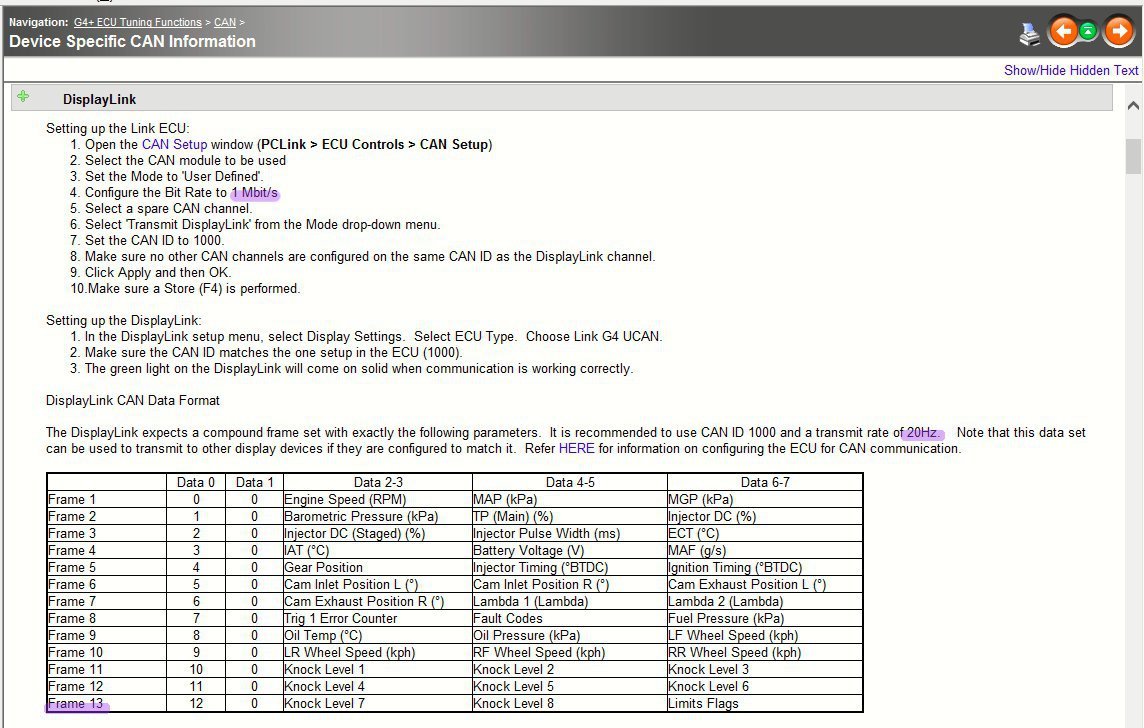The image size is (1144, 728).
Task: Select the '20Hz' transmit rate text
Action: point(924,433)
